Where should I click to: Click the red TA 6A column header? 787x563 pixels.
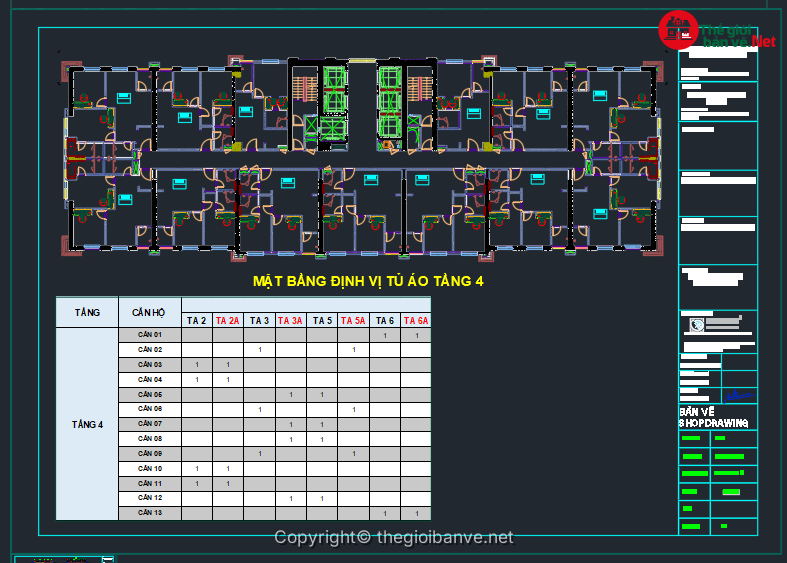(415, 321)
